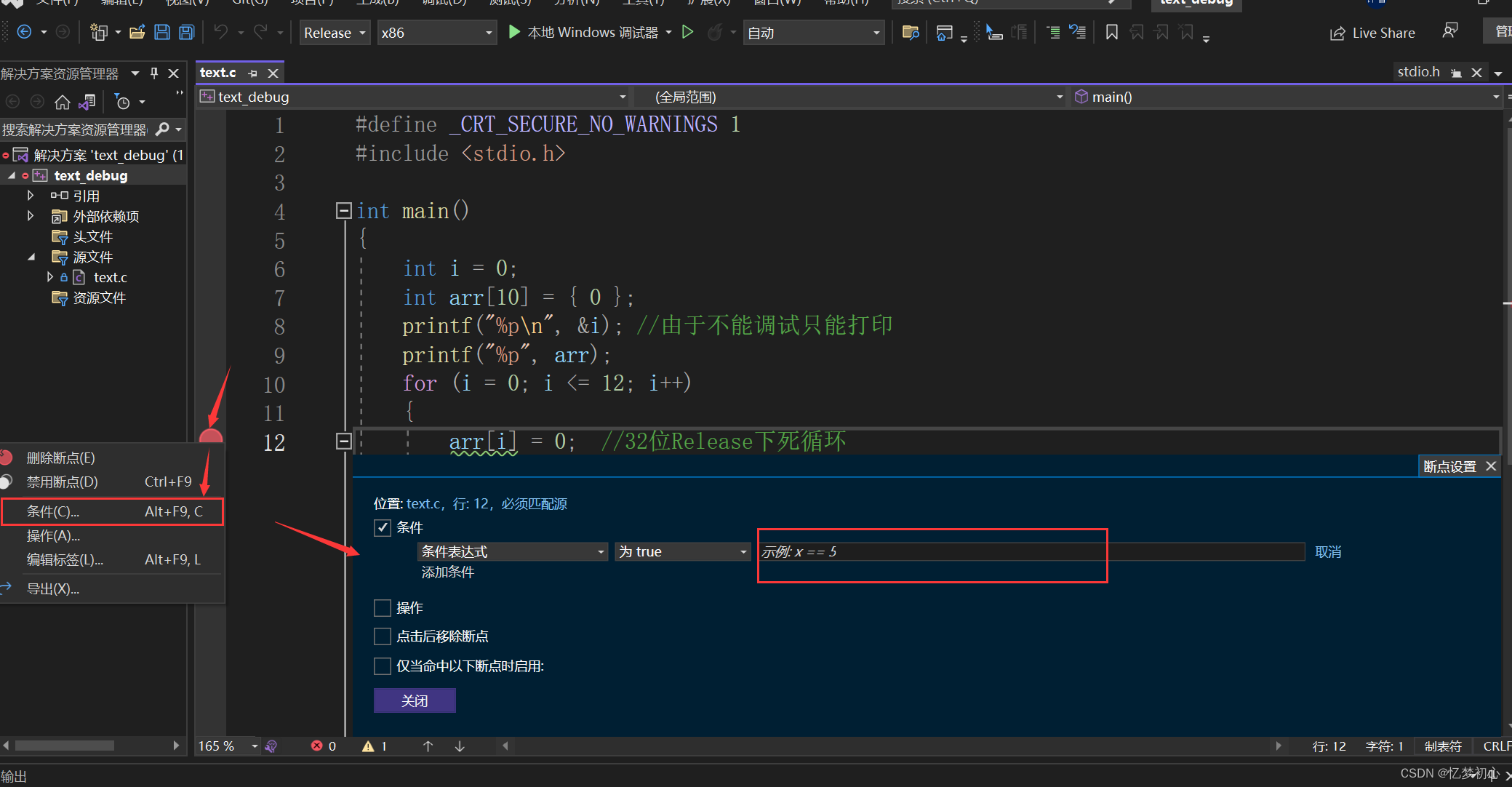Click the save file icon
Viewport: 1512px width, 787px height.
tap(162, 32)
